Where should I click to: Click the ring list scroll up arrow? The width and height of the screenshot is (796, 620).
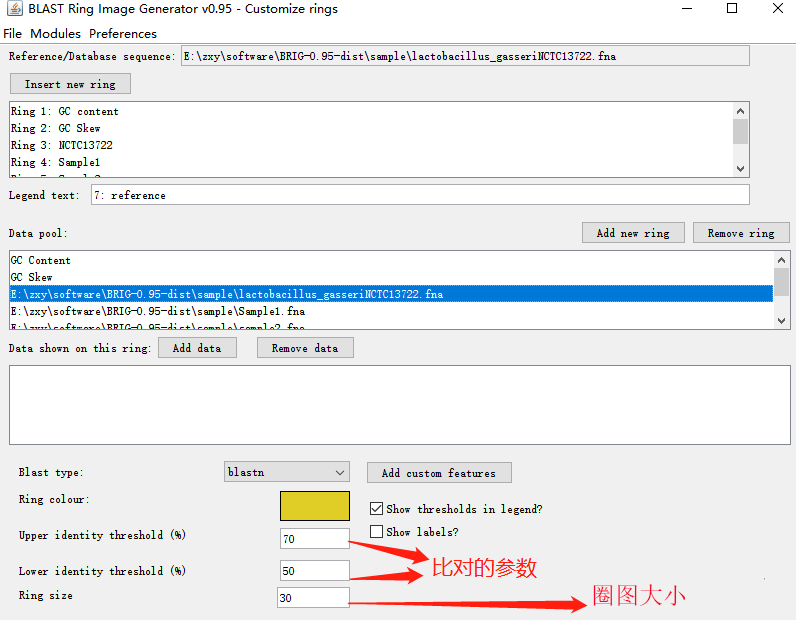[x=741, y=111]
